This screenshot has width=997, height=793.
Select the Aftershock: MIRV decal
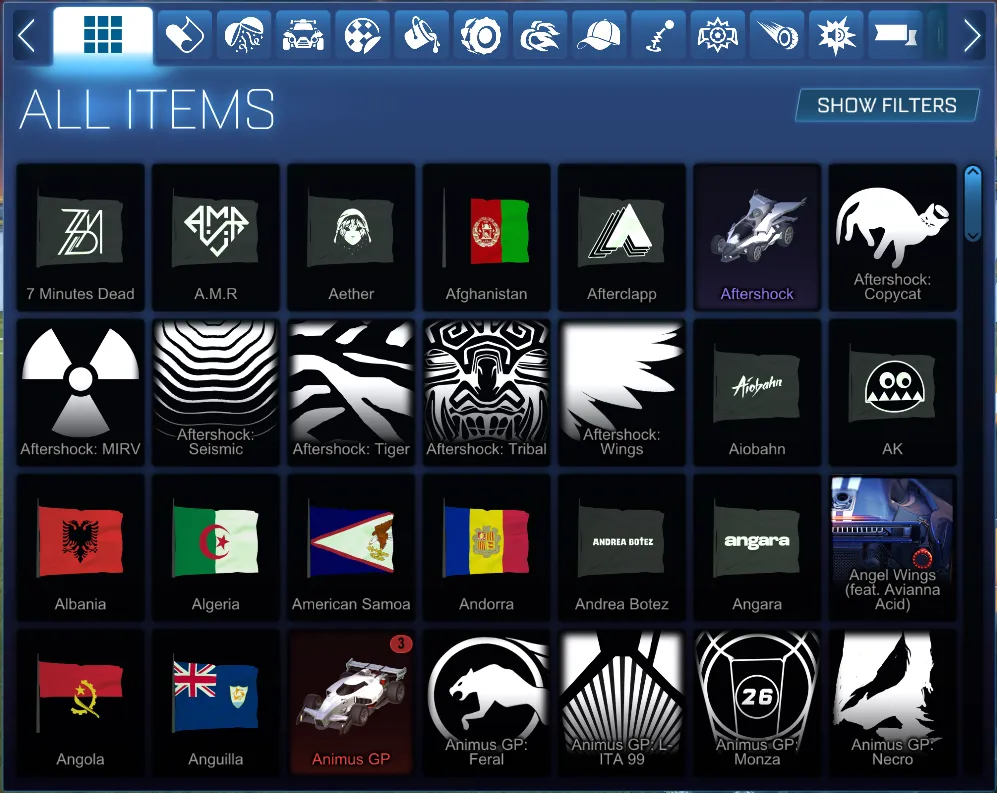point(80,392)
